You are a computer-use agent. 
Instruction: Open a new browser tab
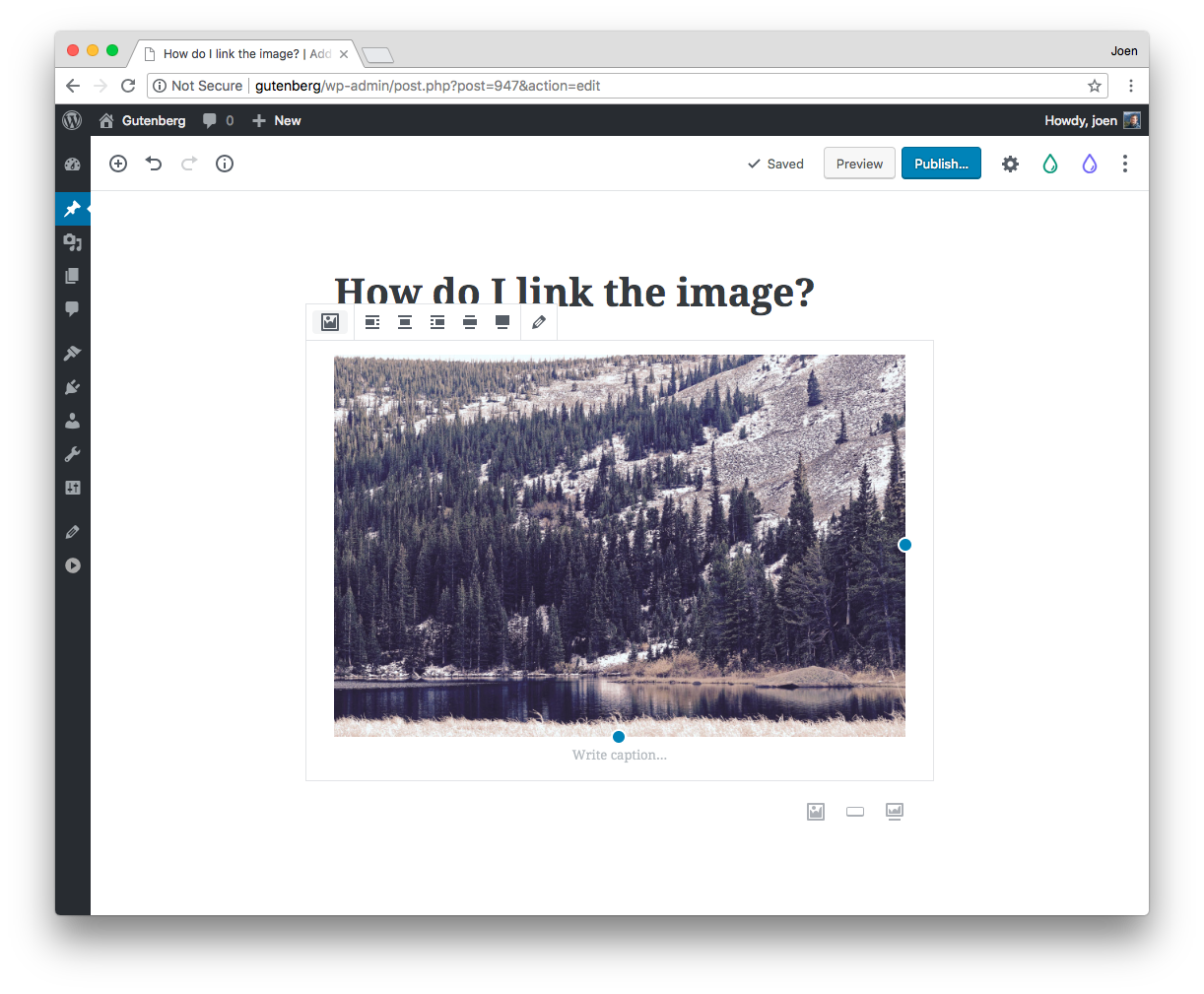point(377,54)
